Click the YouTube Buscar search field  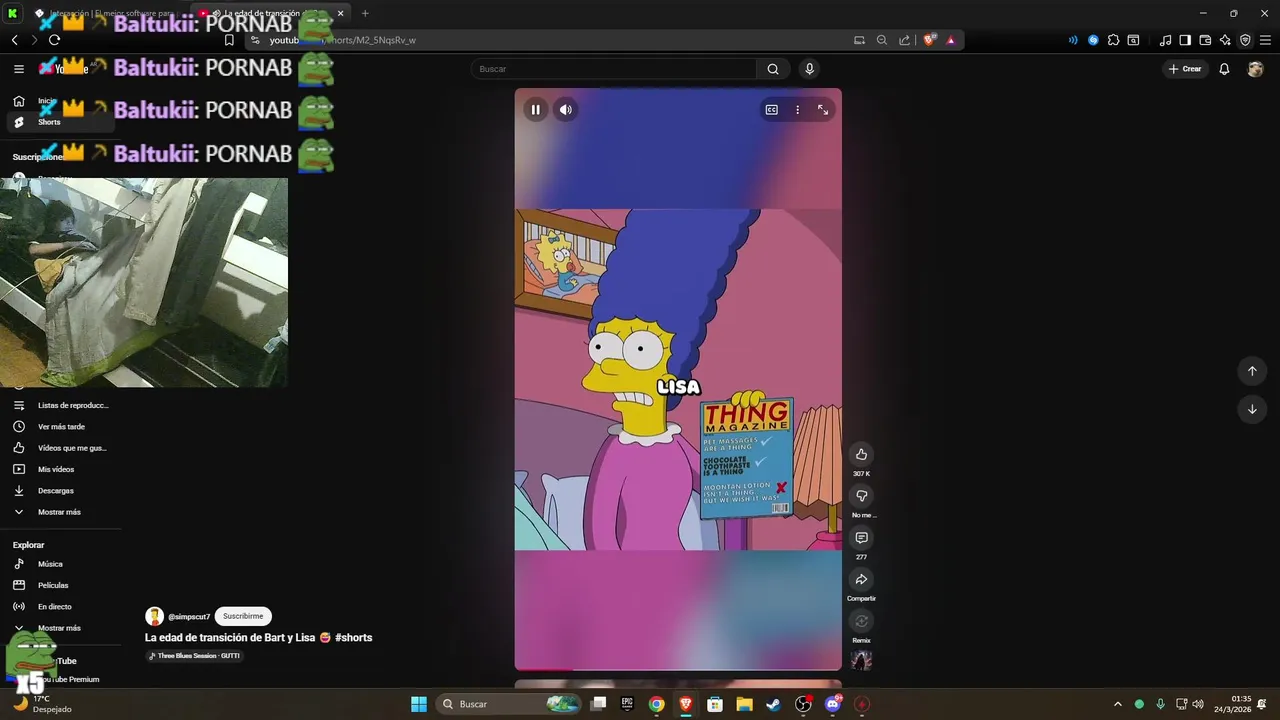click(x=614, y=69)
